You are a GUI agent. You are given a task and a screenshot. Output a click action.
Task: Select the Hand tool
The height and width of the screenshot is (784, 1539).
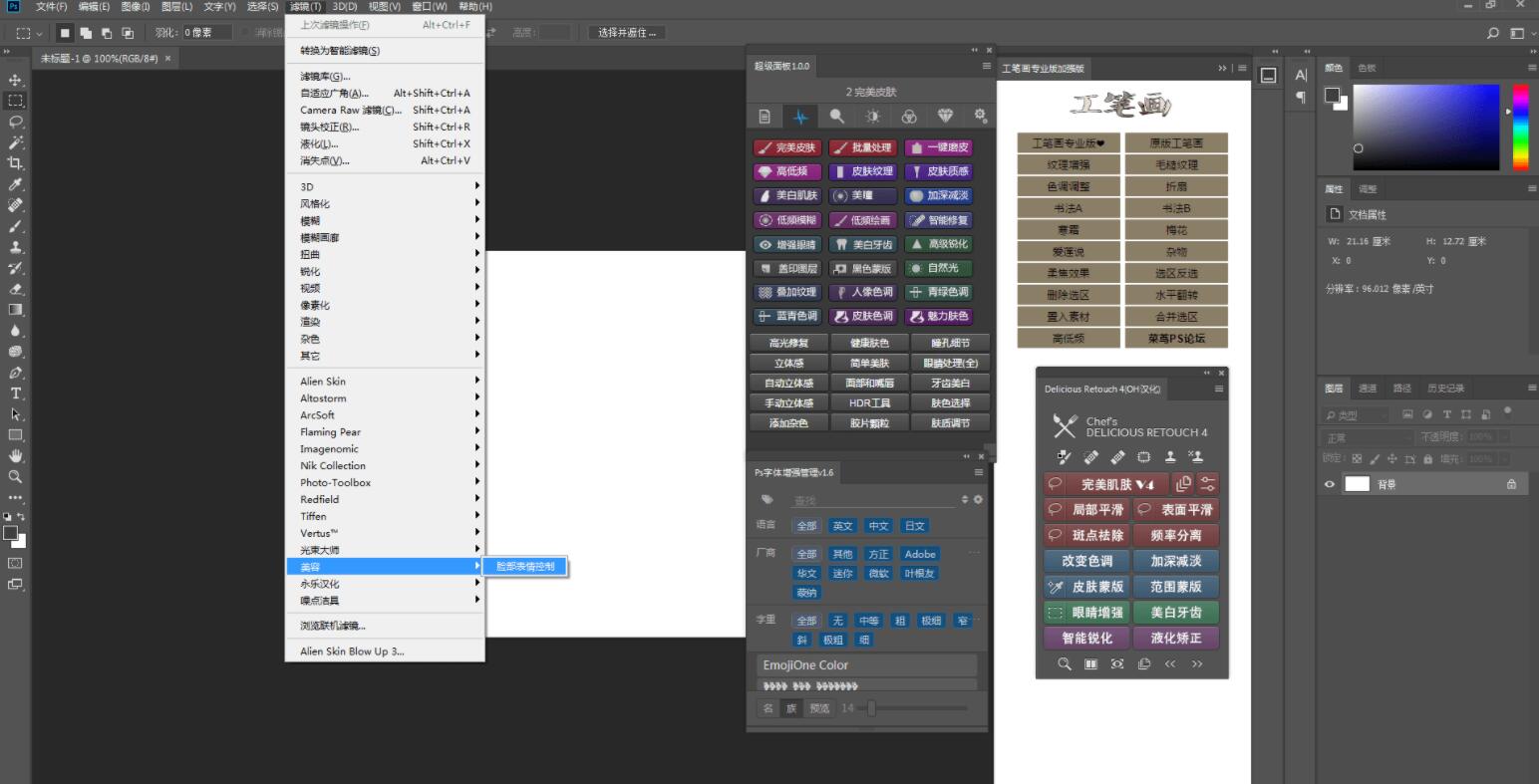point(15,456)
